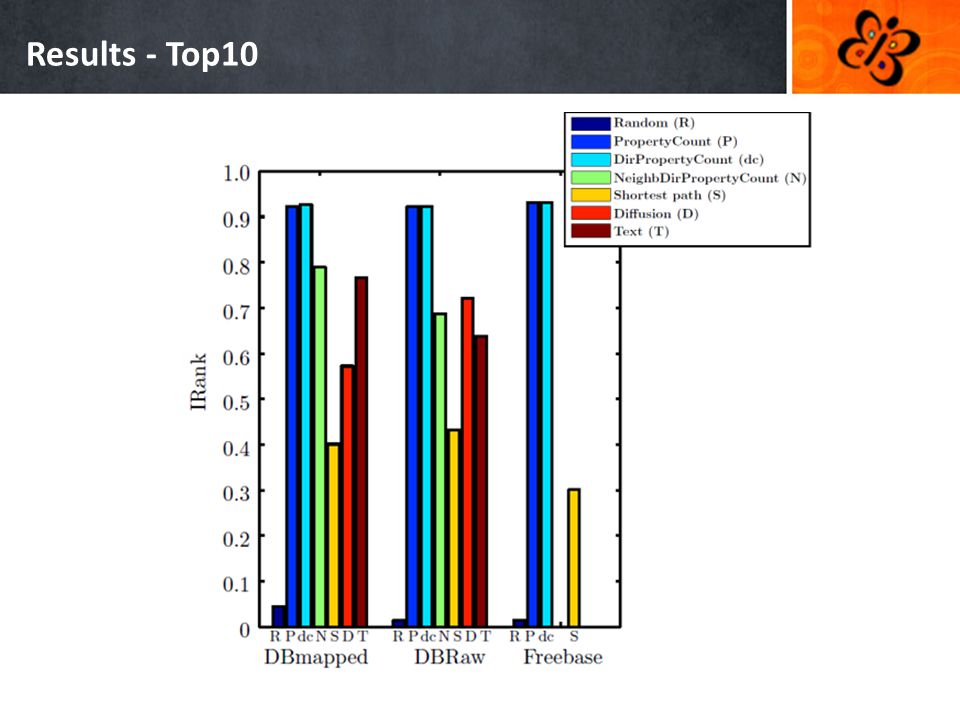Click the 'DBmapped' group label
The height and width of the screenshot is (720, 960).
(316, 658)
